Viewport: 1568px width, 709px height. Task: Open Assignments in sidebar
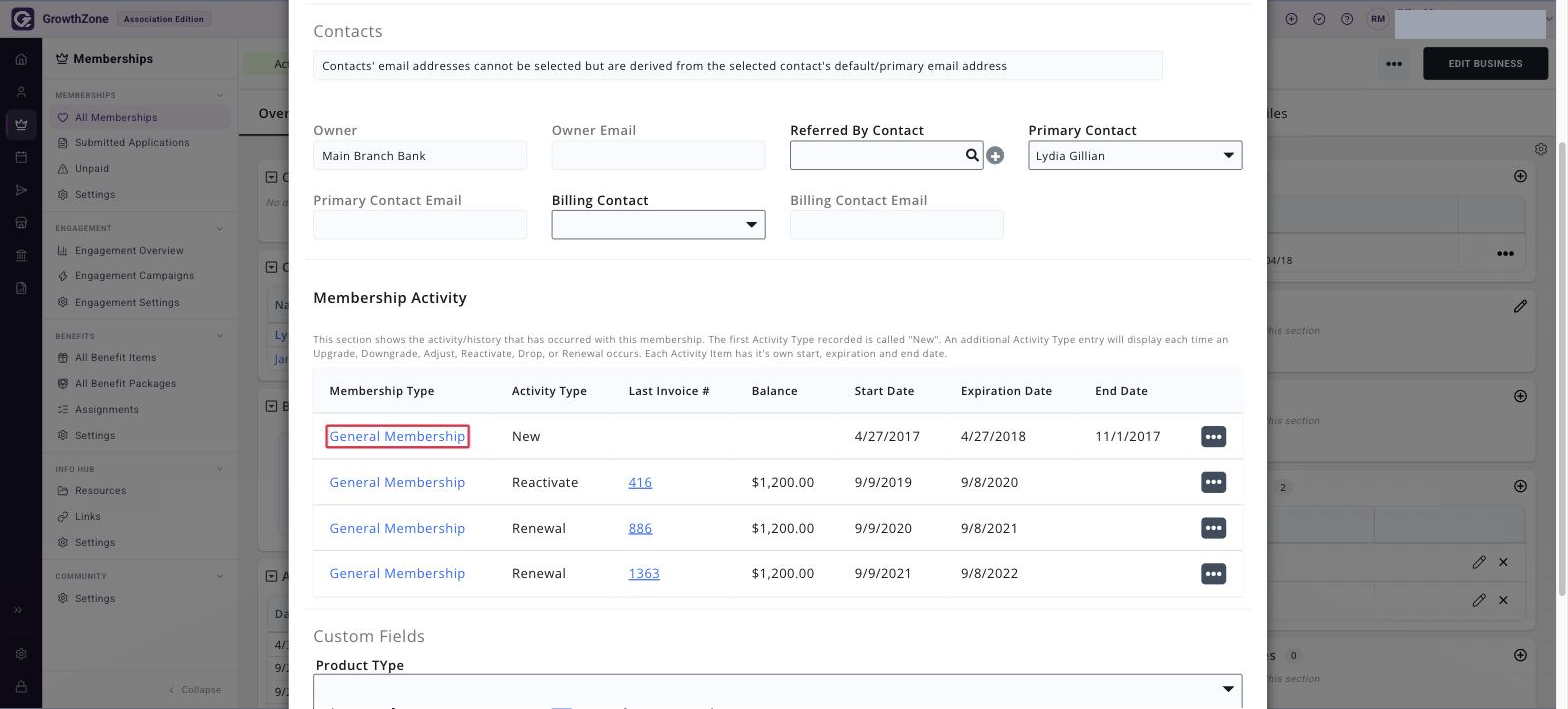(x=106, y=410)
